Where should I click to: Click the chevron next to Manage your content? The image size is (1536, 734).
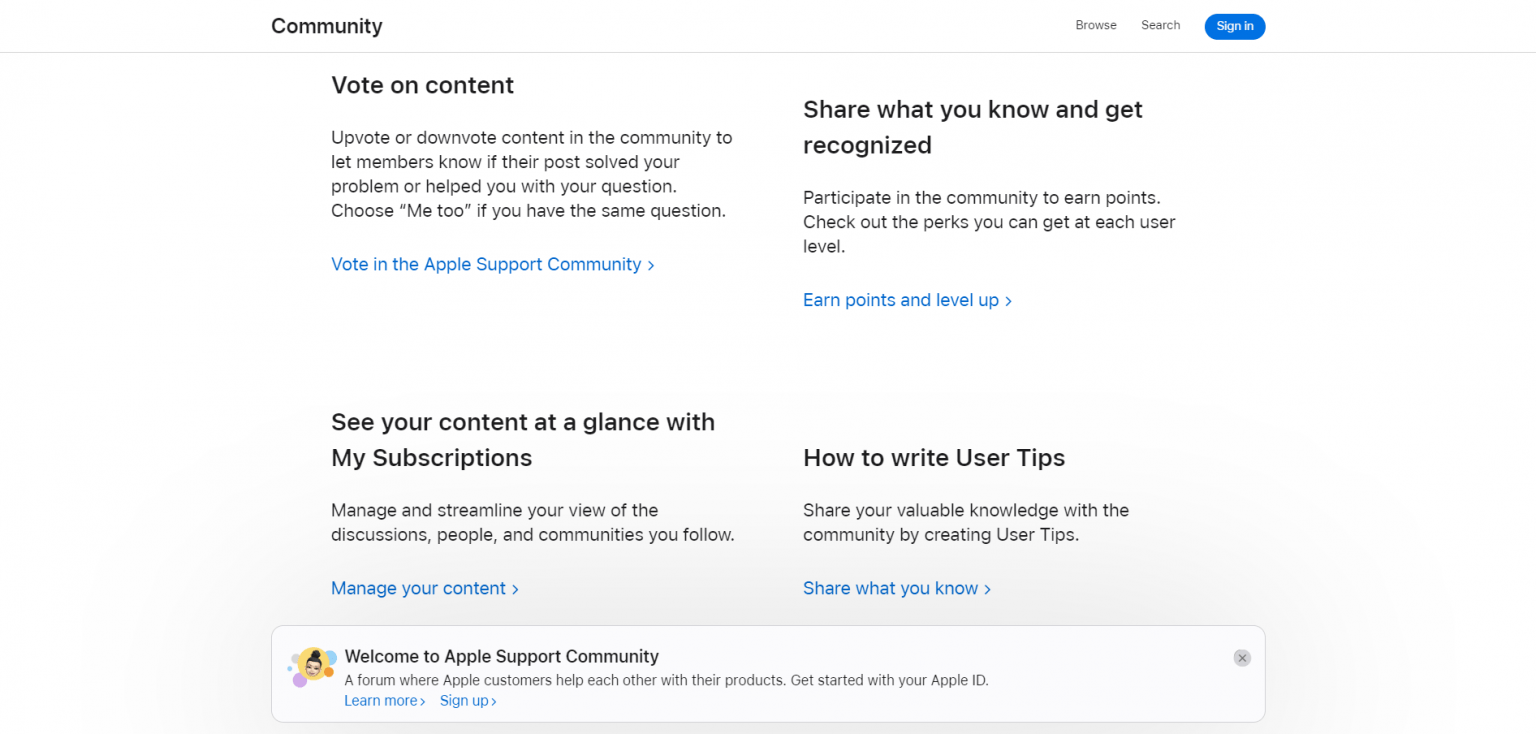click(515, 588)
